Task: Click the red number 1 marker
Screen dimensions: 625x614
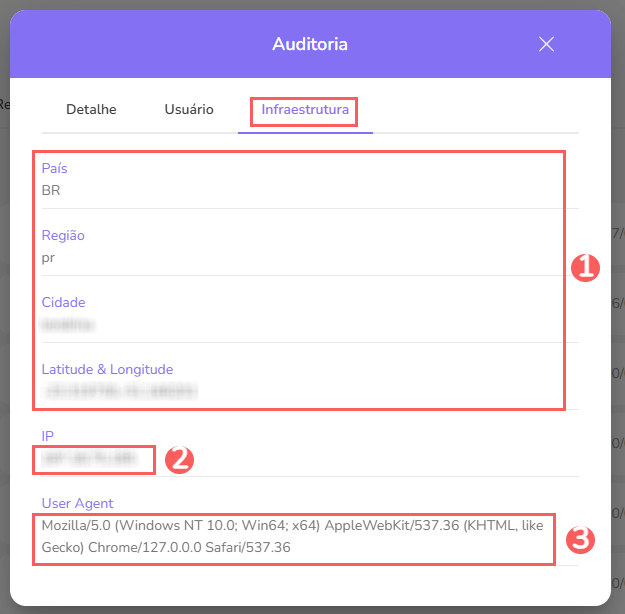Action: pos(585,267)
